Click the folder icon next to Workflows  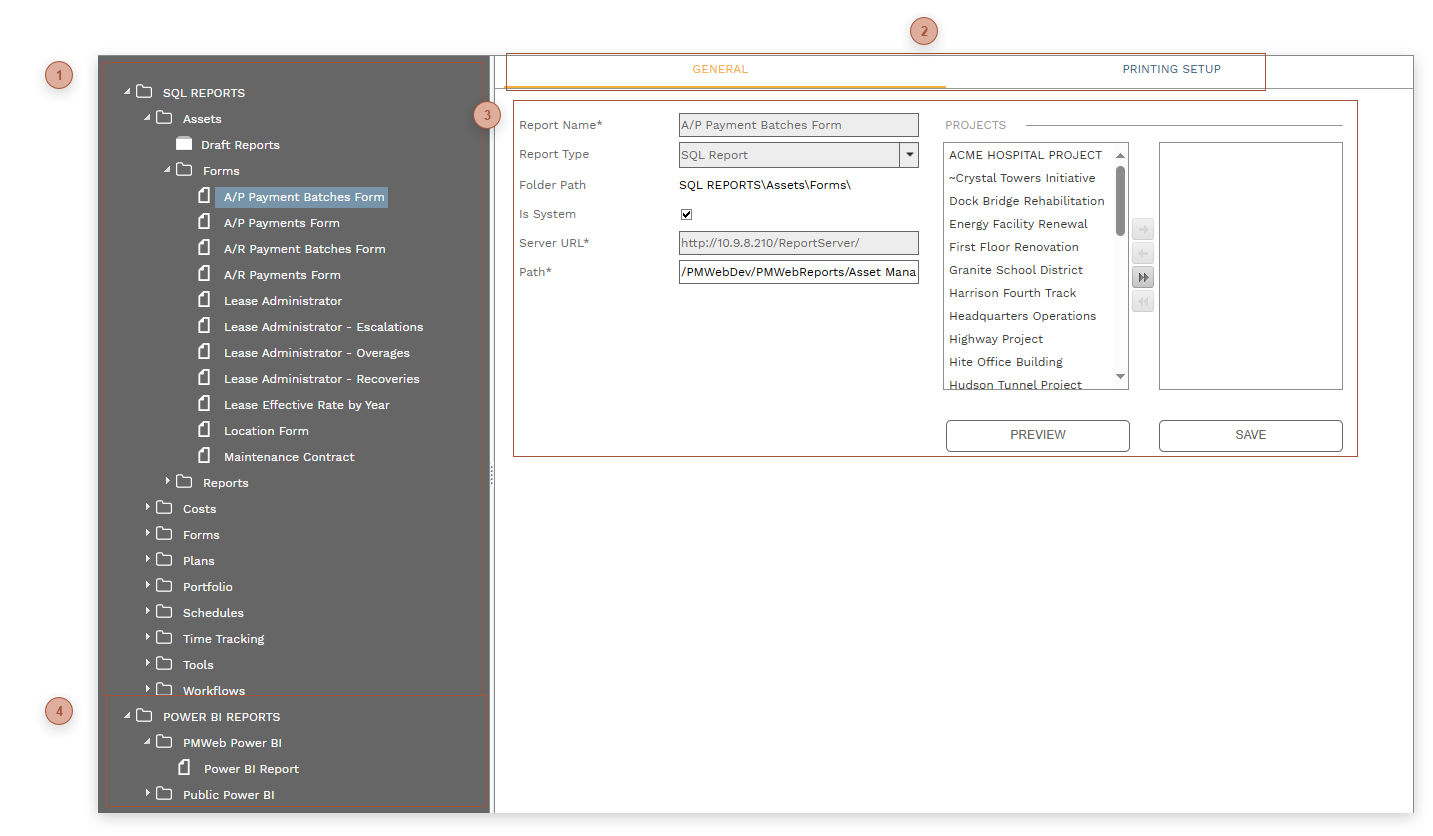[164, 689]
